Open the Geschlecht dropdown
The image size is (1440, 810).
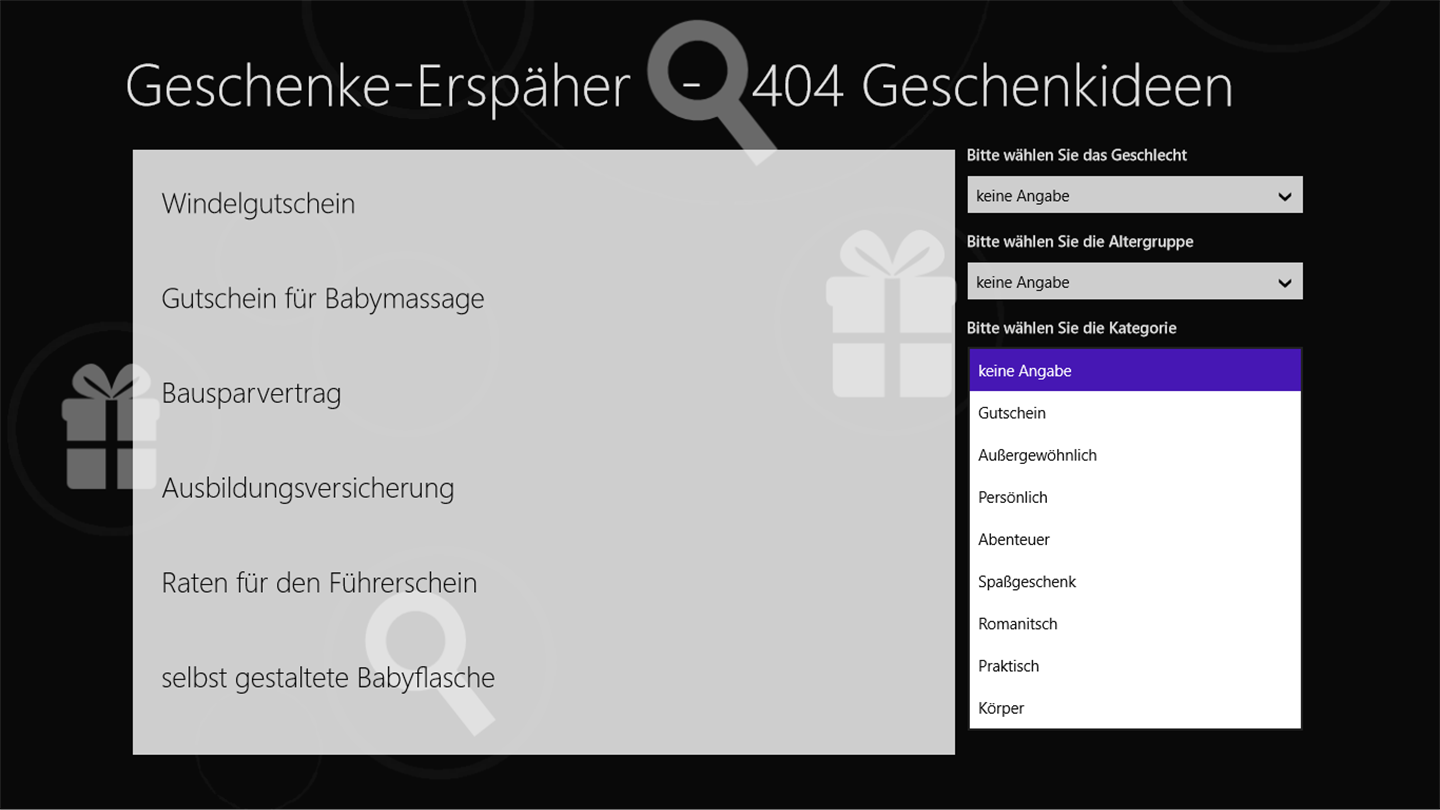pyautogui.click(x=1135, y=195)
